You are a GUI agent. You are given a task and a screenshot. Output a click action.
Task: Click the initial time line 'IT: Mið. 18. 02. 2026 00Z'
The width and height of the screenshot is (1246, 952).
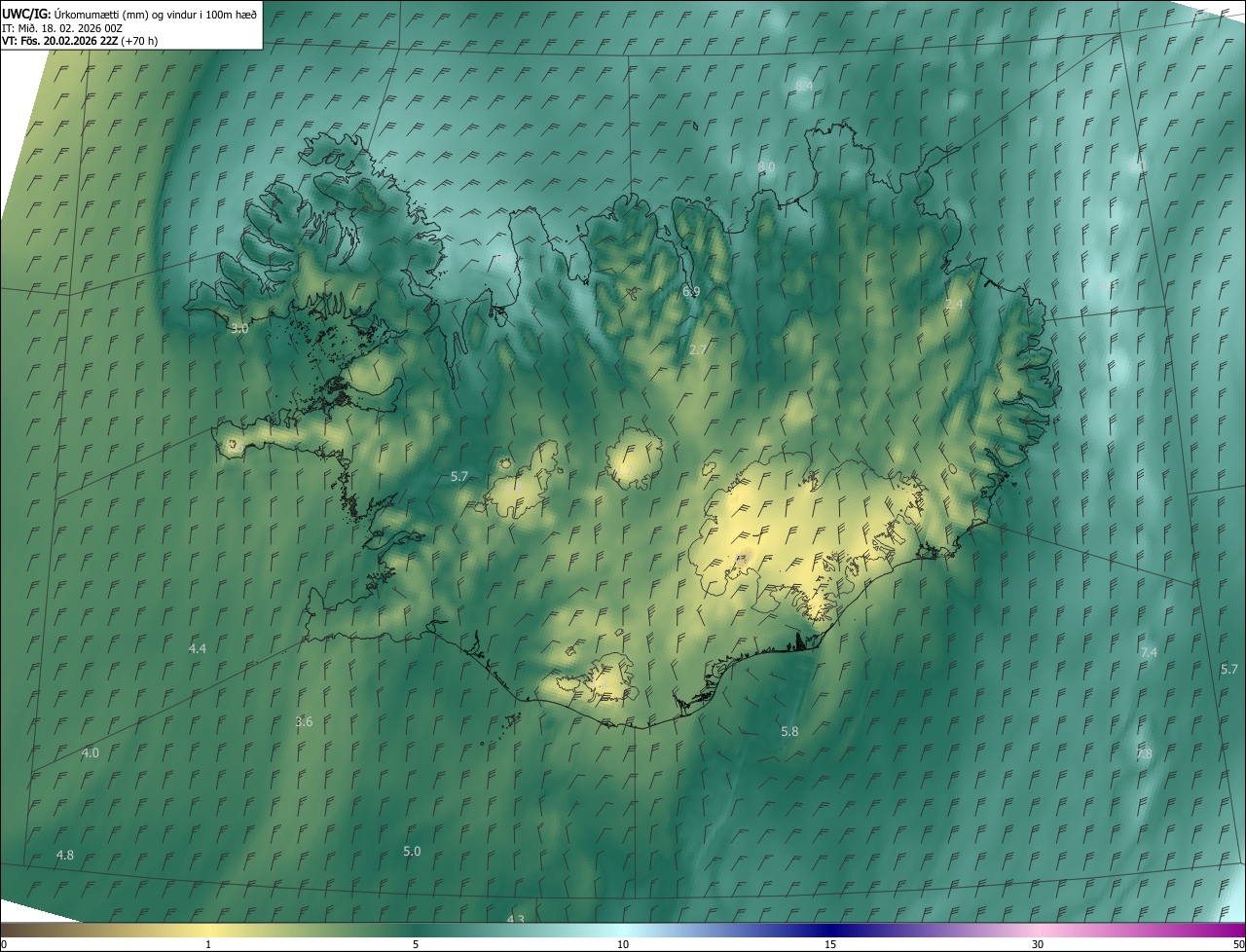[62, 28]
